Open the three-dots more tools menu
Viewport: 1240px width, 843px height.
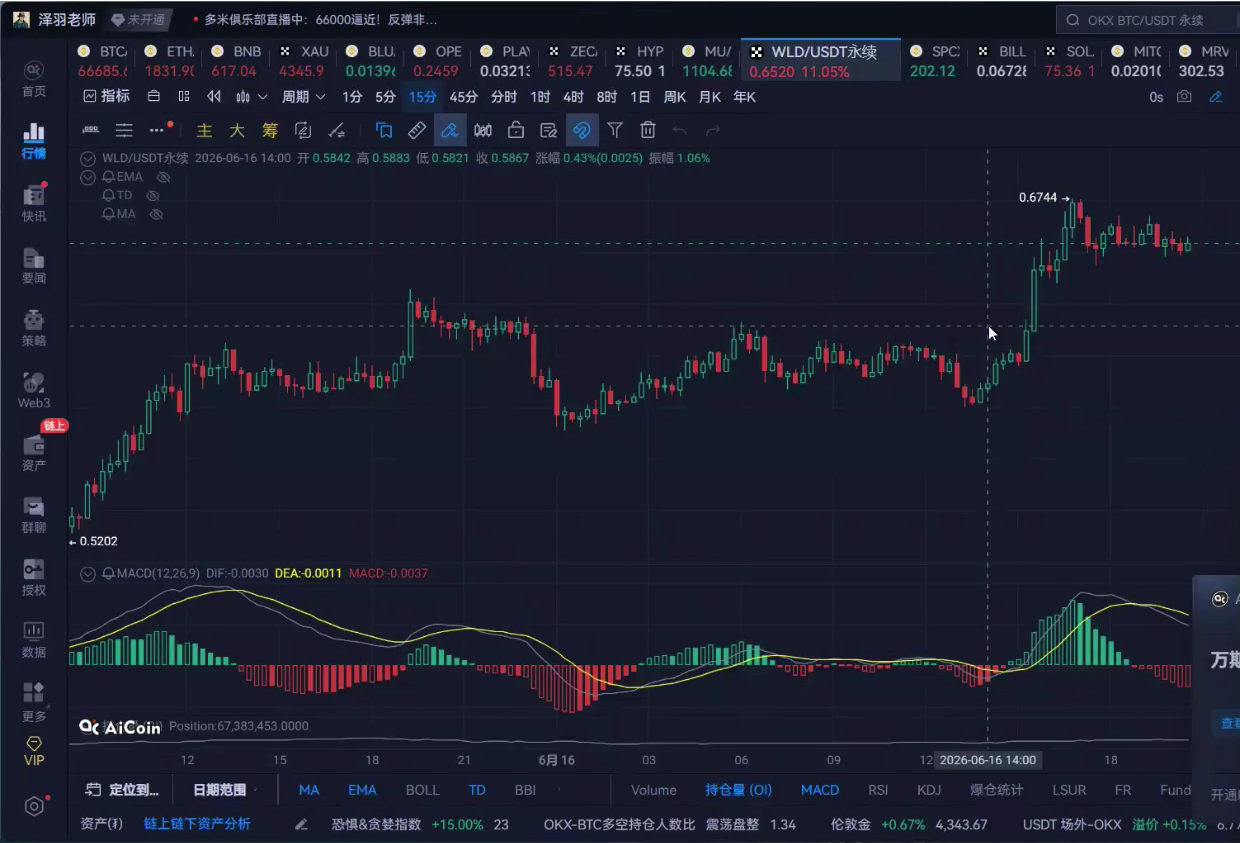(x=157, y=130)
